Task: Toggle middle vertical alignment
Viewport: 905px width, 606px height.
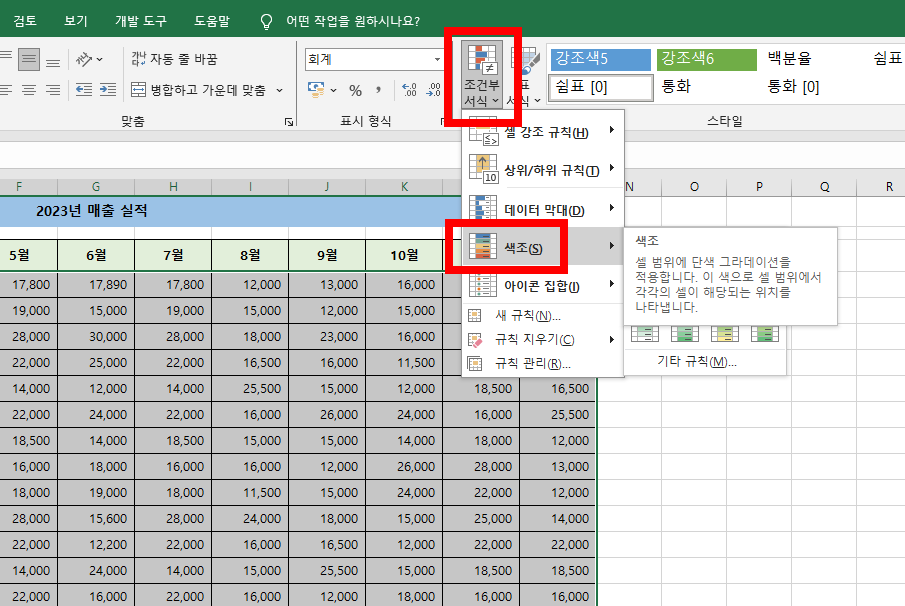Action: (29, 59)
